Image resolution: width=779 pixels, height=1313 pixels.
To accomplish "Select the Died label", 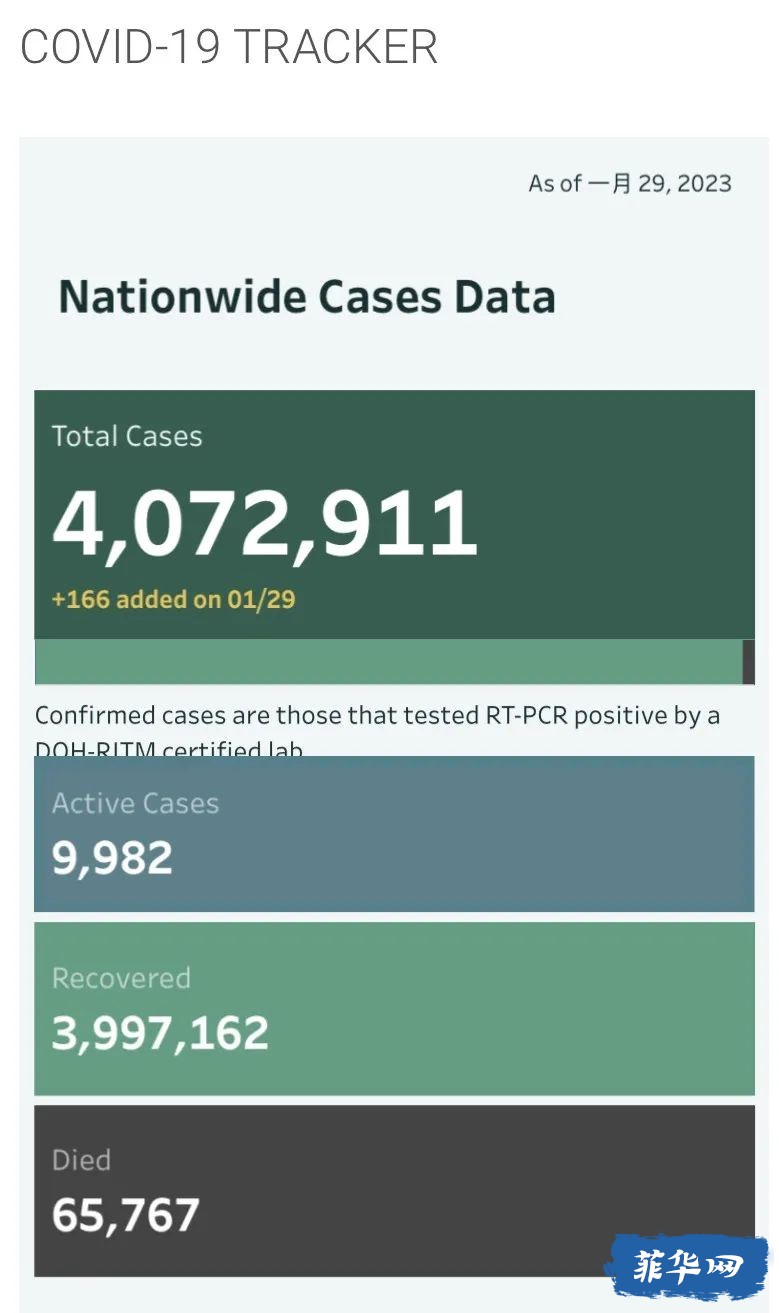I will click(81, 1160).
